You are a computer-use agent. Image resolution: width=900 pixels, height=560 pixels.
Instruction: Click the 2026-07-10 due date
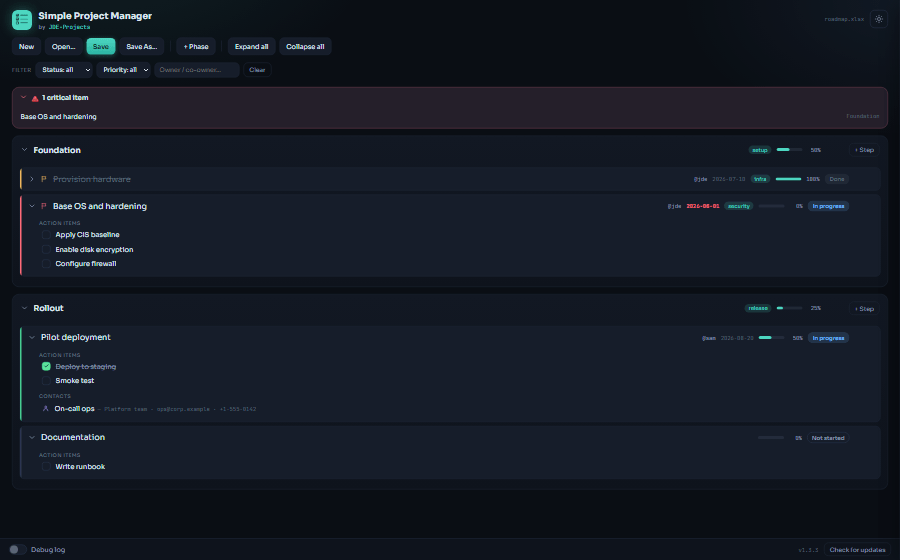tap(729, 179)
